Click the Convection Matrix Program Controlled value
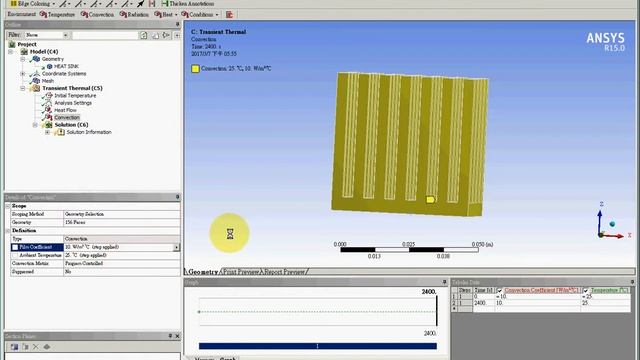 pyautogui.click(x=122, y=264)
